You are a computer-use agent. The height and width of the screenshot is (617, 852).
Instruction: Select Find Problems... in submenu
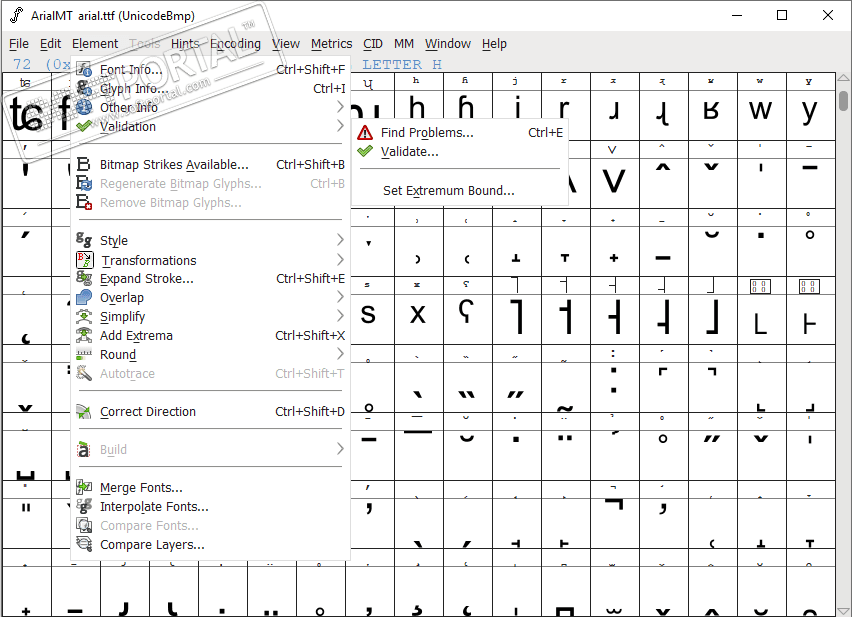[x=460, y=133]
